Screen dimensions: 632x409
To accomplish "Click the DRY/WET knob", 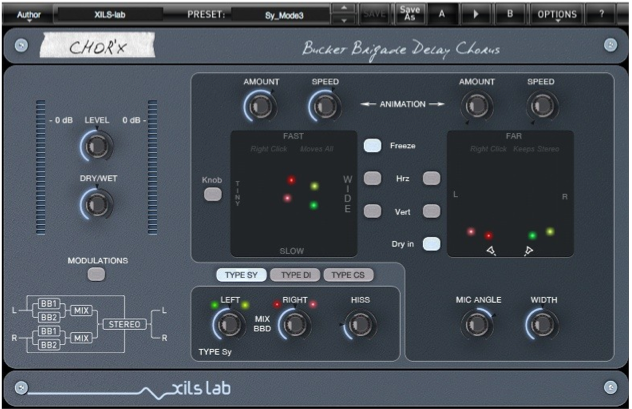I will tap(97, 204).
